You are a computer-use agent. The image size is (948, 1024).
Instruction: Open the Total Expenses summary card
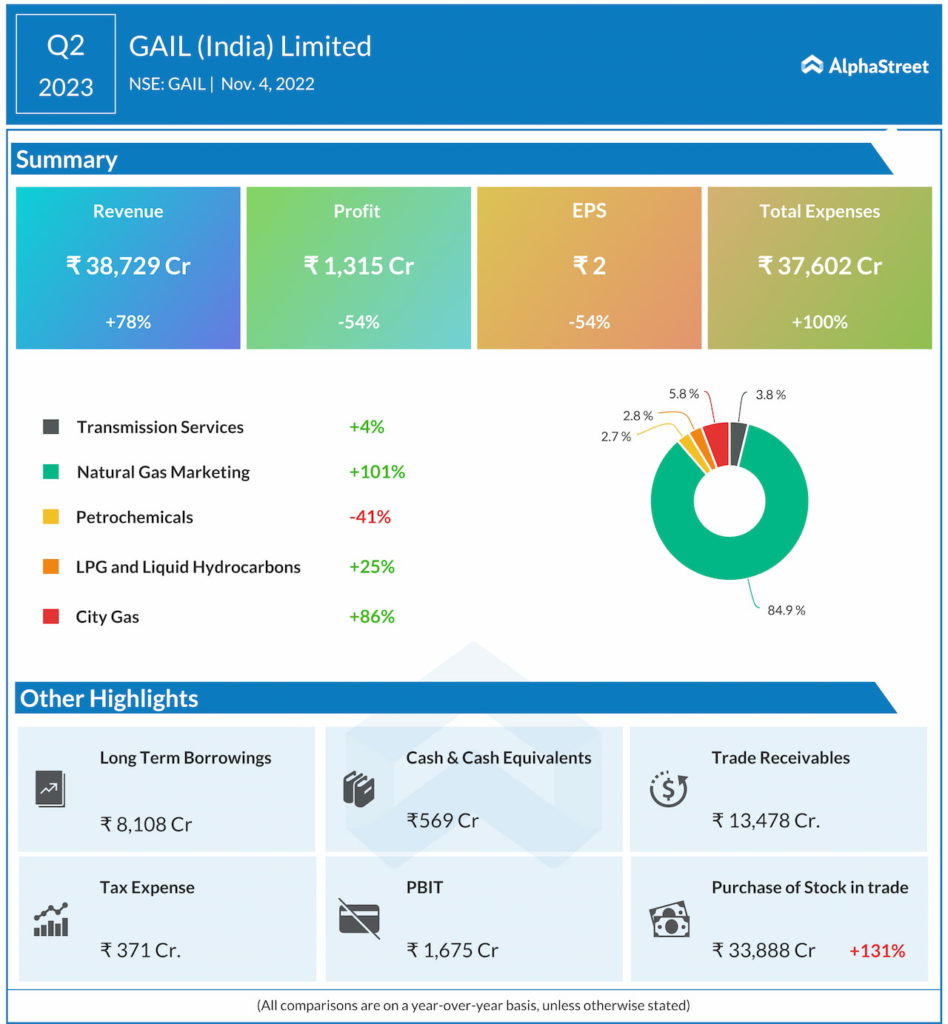click(819, 267)
